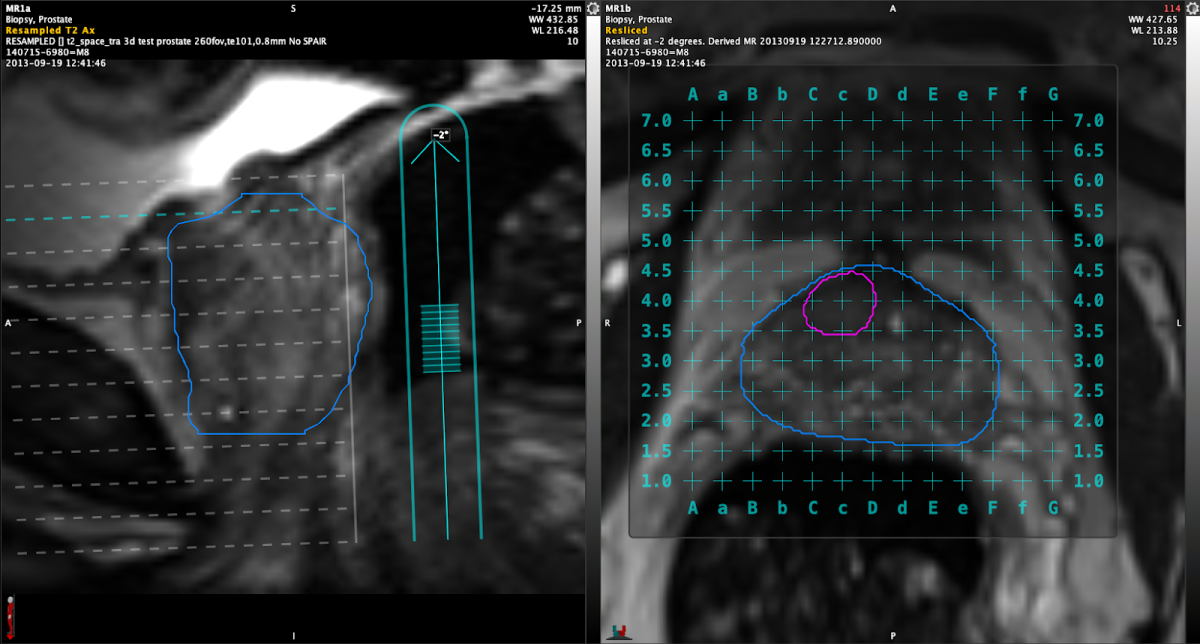Click the probe depth marker stack
Image resolution: width=1200 pixels, height=644 pixels.
pyautogui.click(x=440, y=338)
